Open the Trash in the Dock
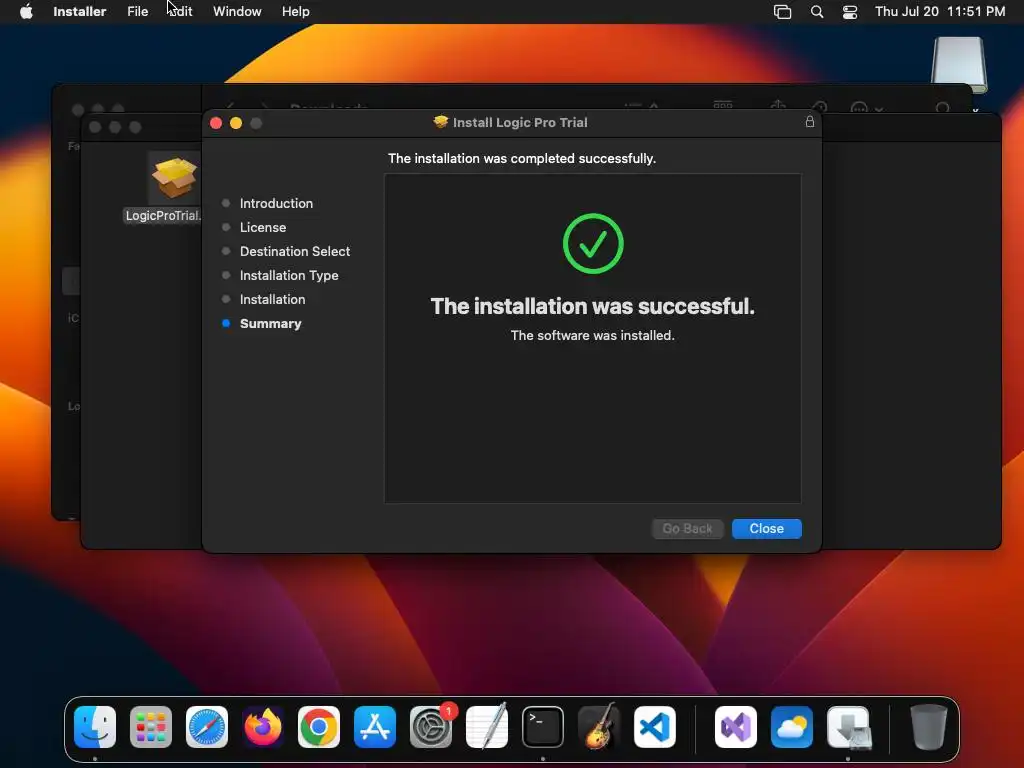This screenshot has height=768, width=1024. pos(929,727)
